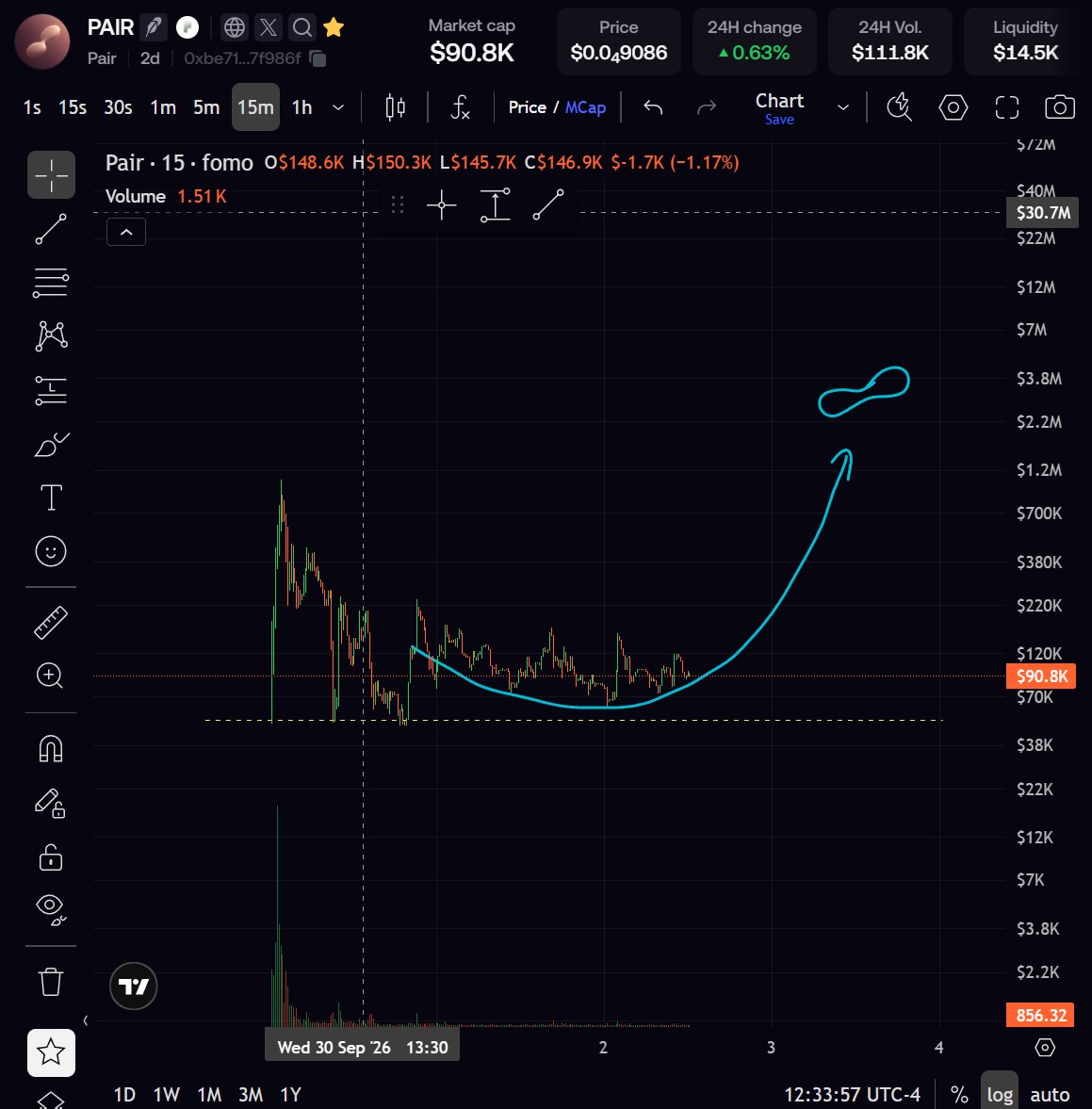This screenshot has height=1109, width=1092.
Task: Select the crosshair cursor tool
Action: pyautogui.click(x=52, y=174)
